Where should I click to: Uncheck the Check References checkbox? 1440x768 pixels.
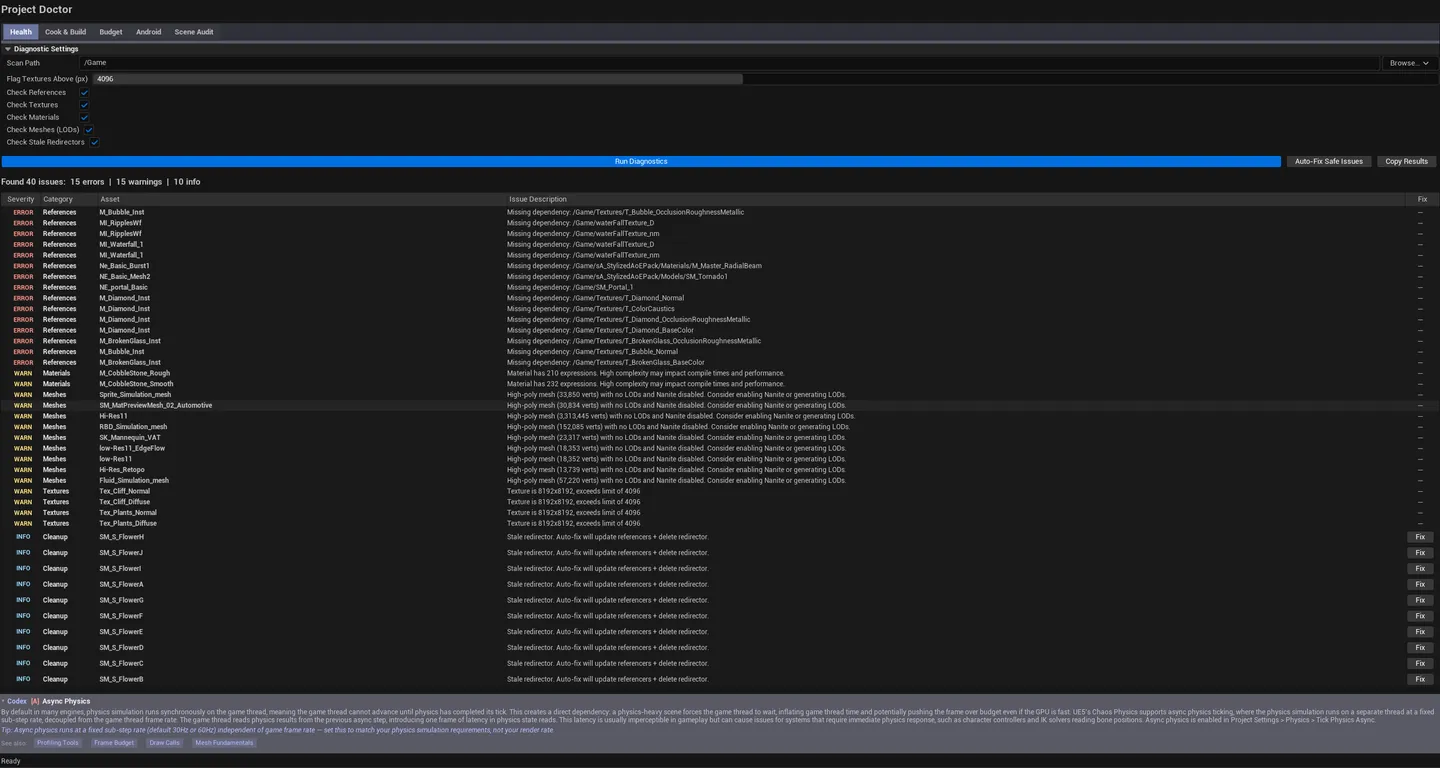(x=84, y=92)
